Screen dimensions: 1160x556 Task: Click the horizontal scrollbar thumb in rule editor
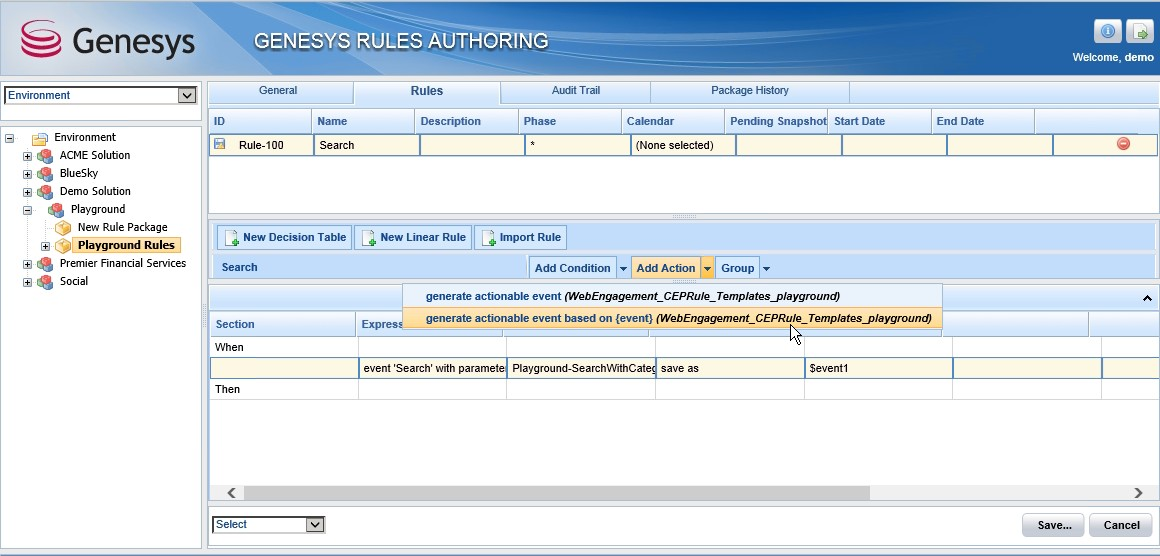(x=556, y=492)
